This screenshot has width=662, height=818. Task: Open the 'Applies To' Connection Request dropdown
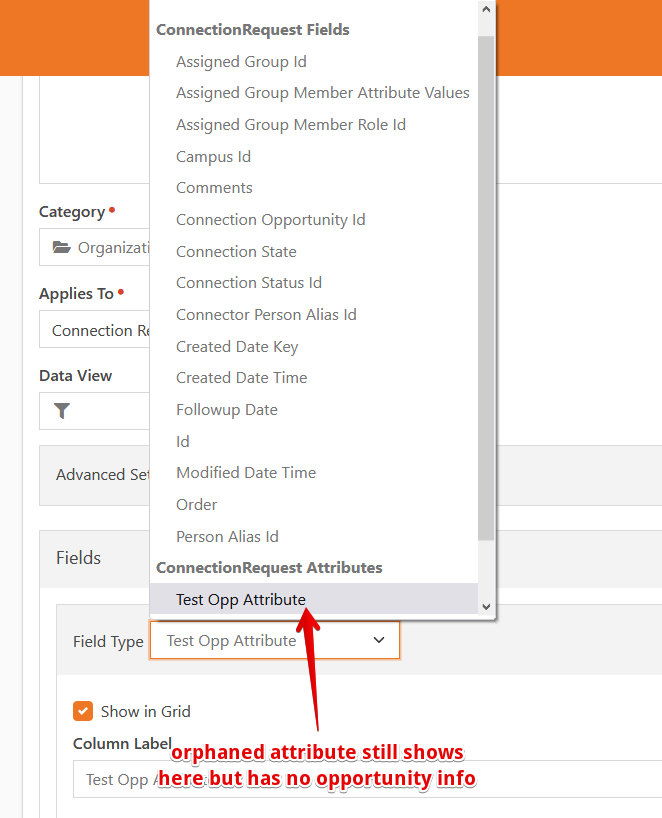tap(94, 330)
